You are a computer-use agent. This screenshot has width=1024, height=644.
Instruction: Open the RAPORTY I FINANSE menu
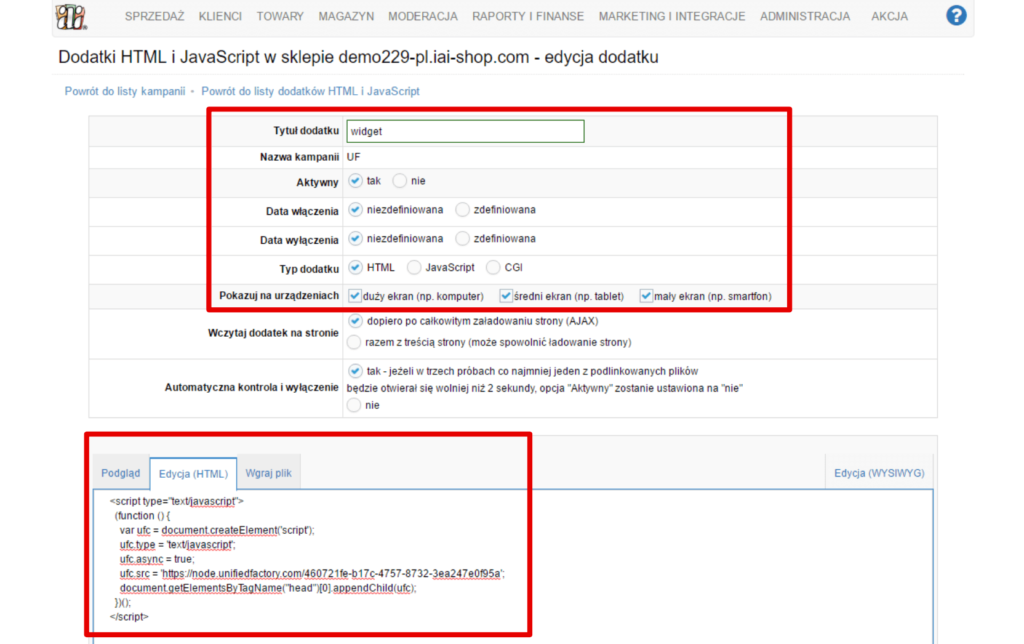[528, 16]
